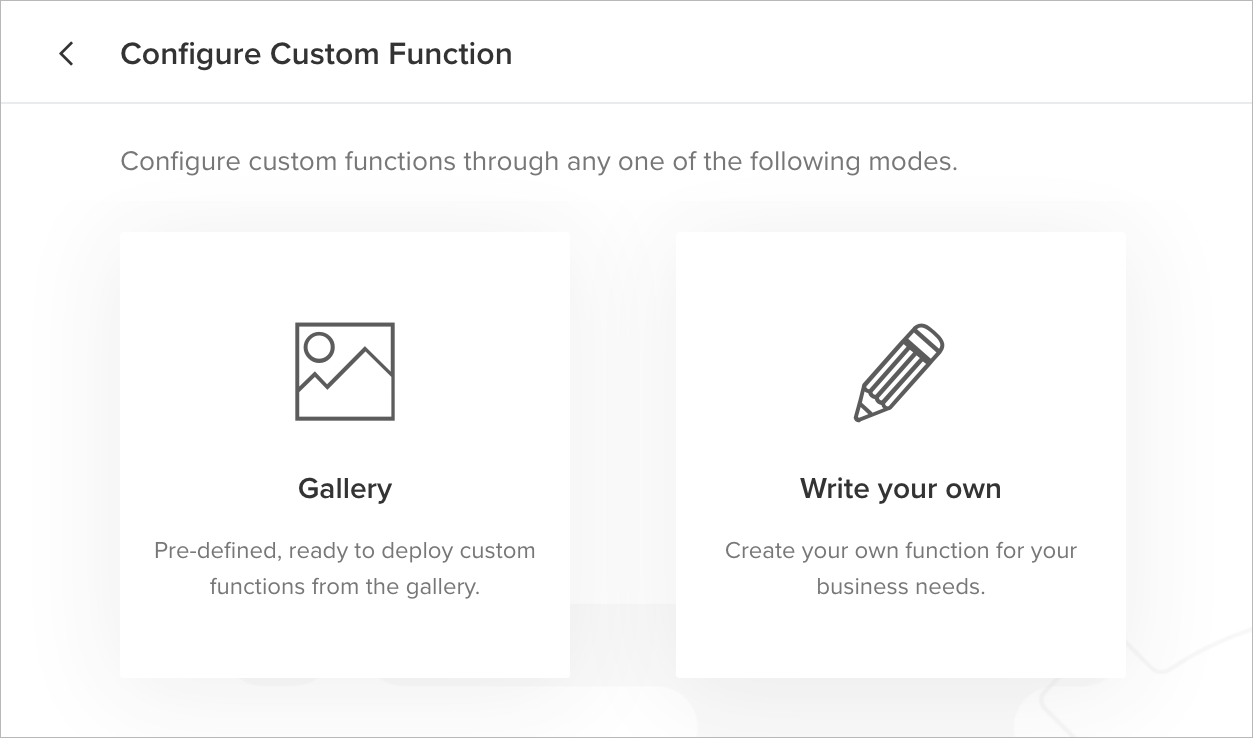1253x738 pixels.
Task: Click the 'Pre-defined, ready to deploy' description line
Action: pyautogui.click(x=345, y=551)
